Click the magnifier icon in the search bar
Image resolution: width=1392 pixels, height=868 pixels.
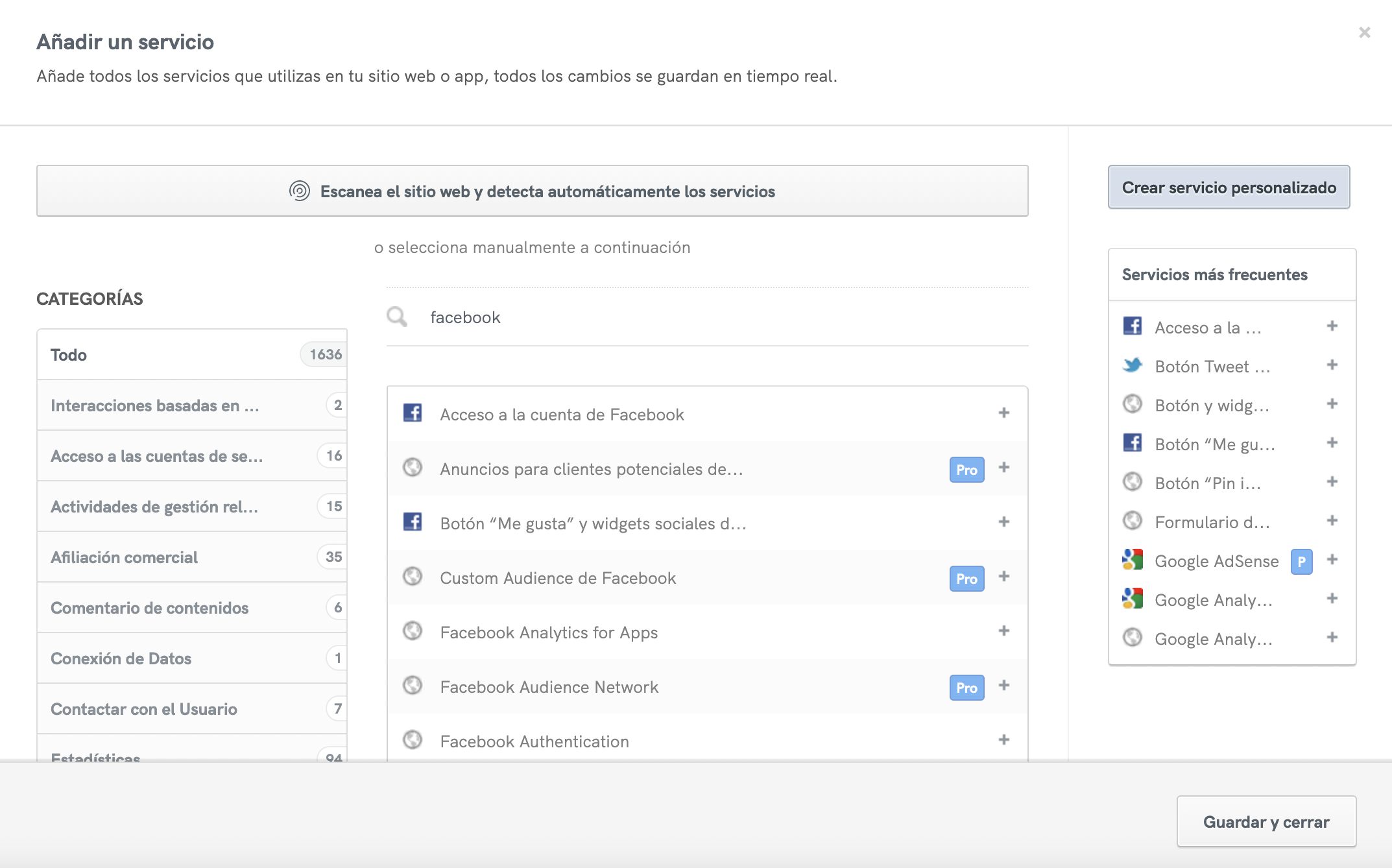click(396, 317)
